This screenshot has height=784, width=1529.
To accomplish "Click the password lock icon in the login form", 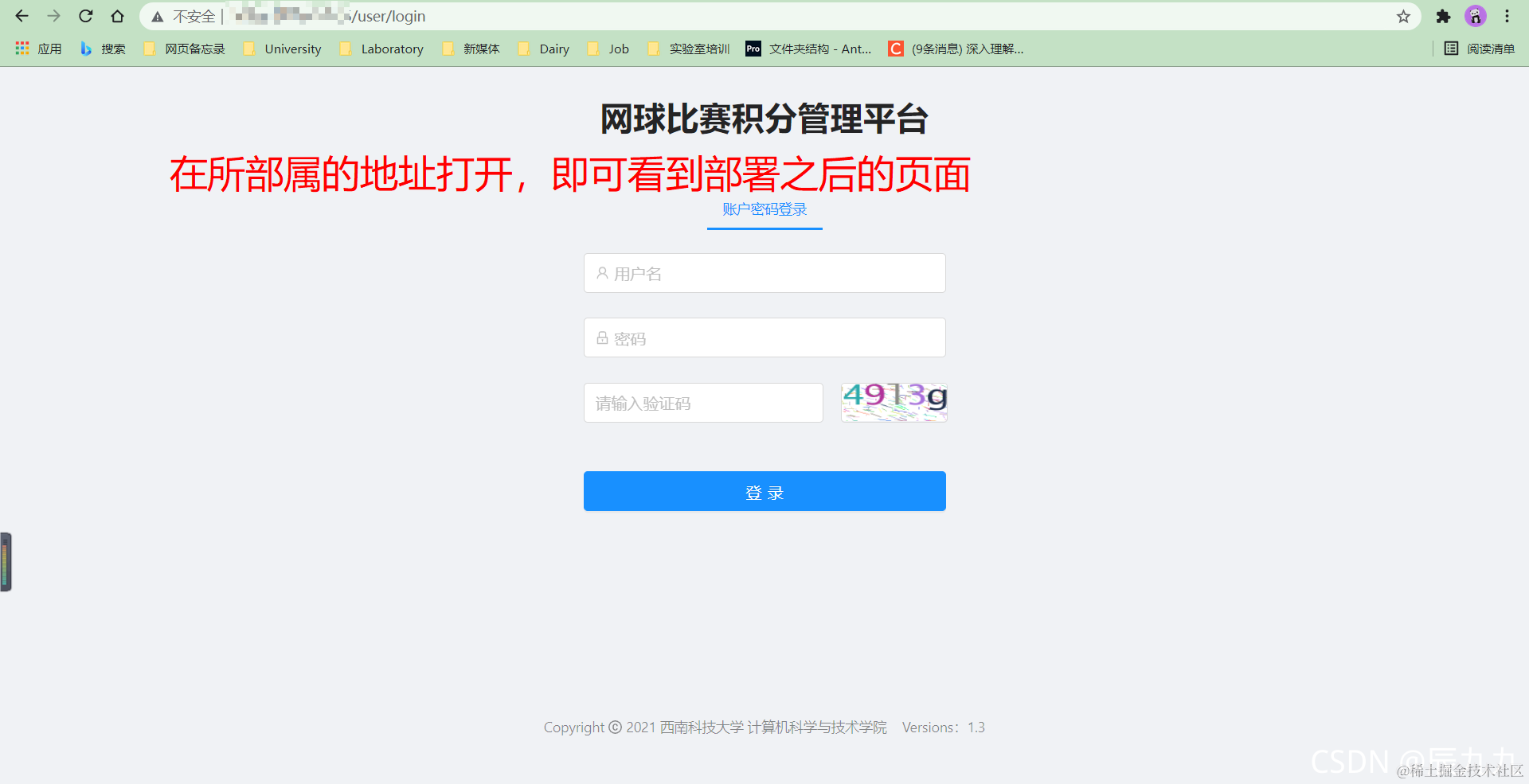I will coord(602,337).
